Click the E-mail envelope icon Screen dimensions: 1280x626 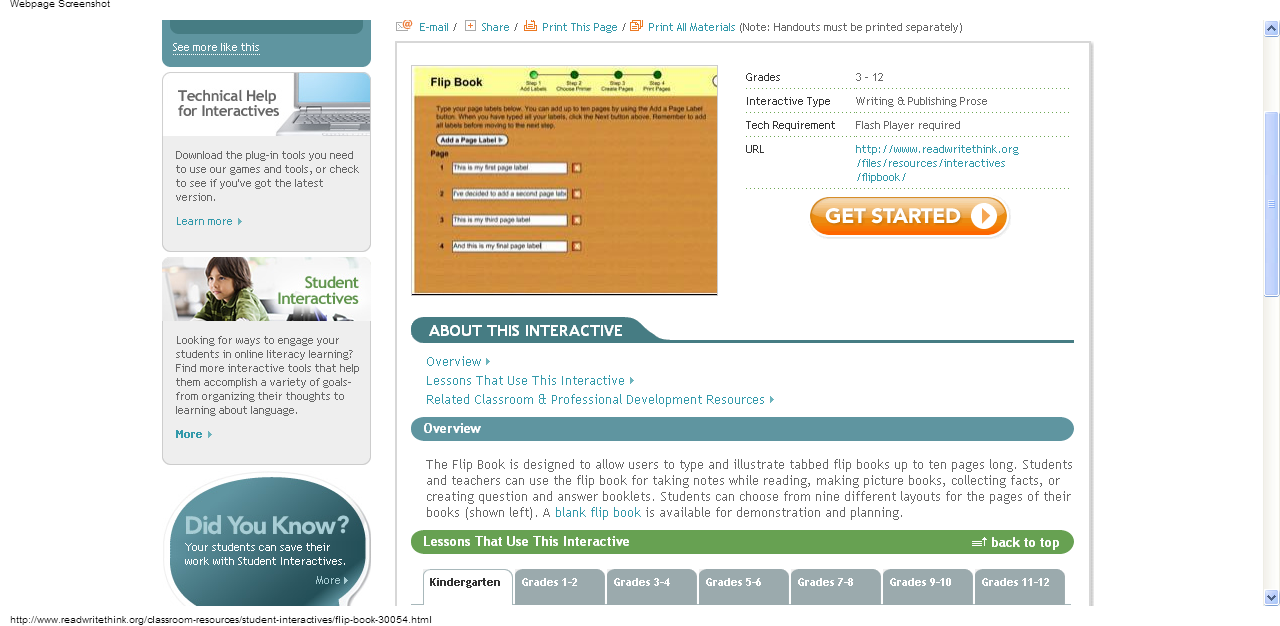point(404,26)
